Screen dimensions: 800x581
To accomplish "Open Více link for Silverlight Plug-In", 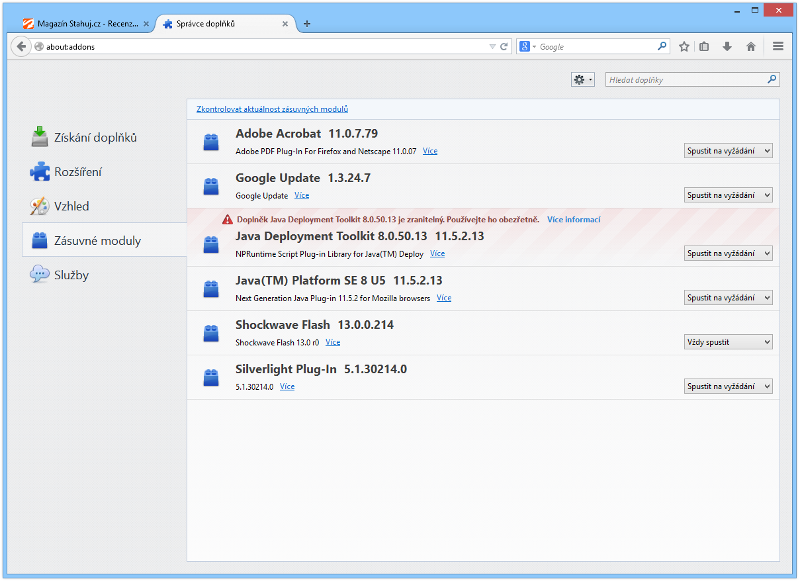I will pos(287,387).
